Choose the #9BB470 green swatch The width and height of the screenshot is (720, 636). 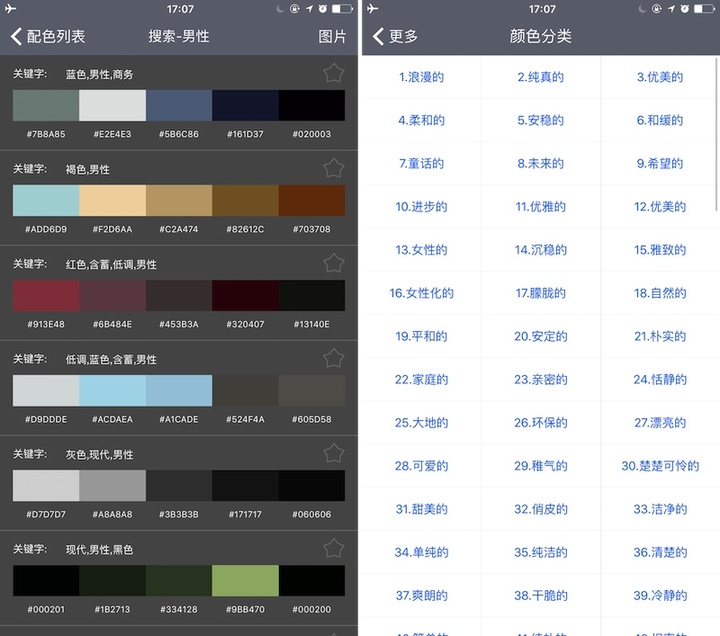coord(245,581)
